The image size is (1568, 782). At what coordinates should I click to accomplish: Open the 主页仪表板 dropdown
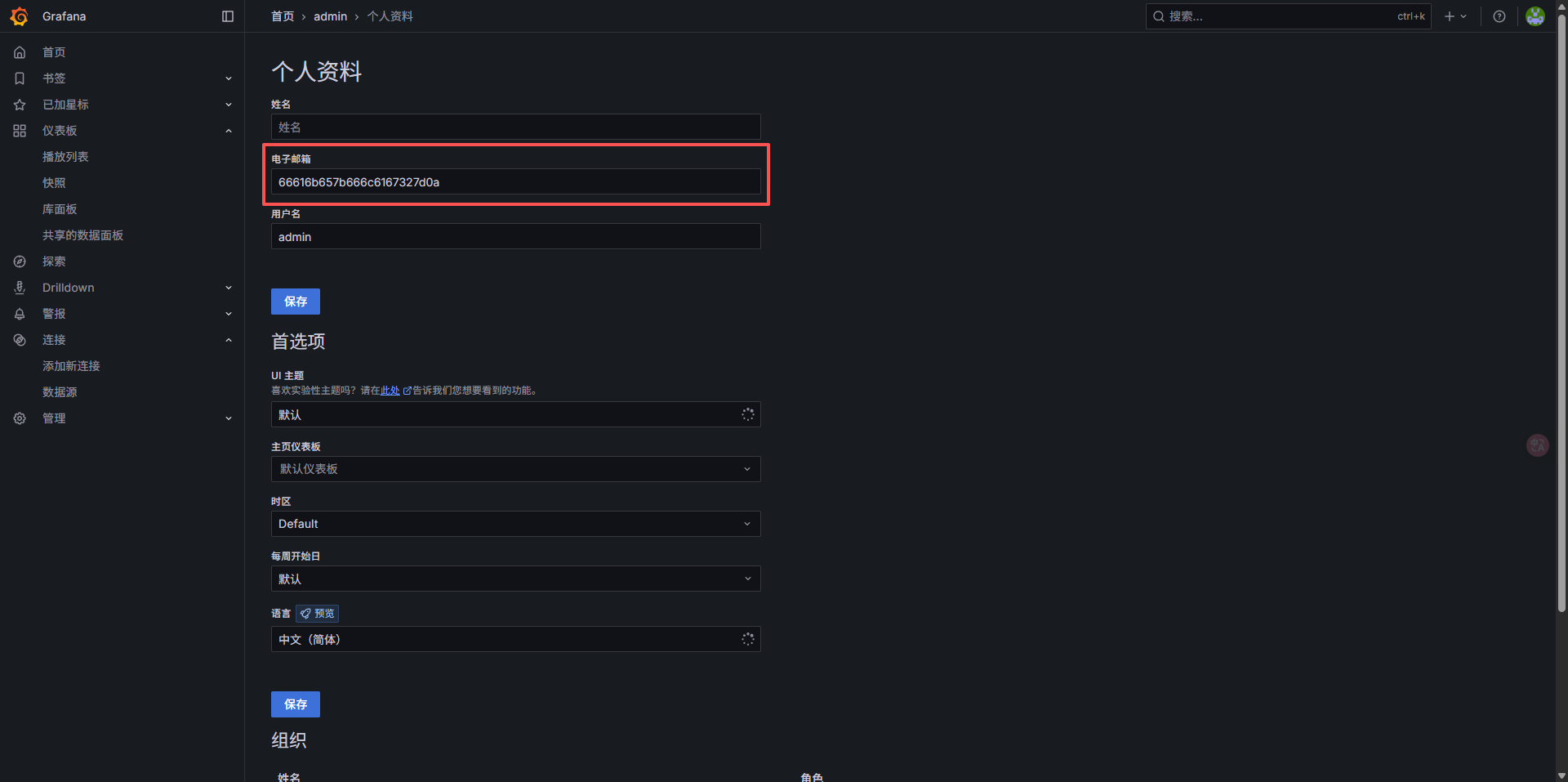515,469
